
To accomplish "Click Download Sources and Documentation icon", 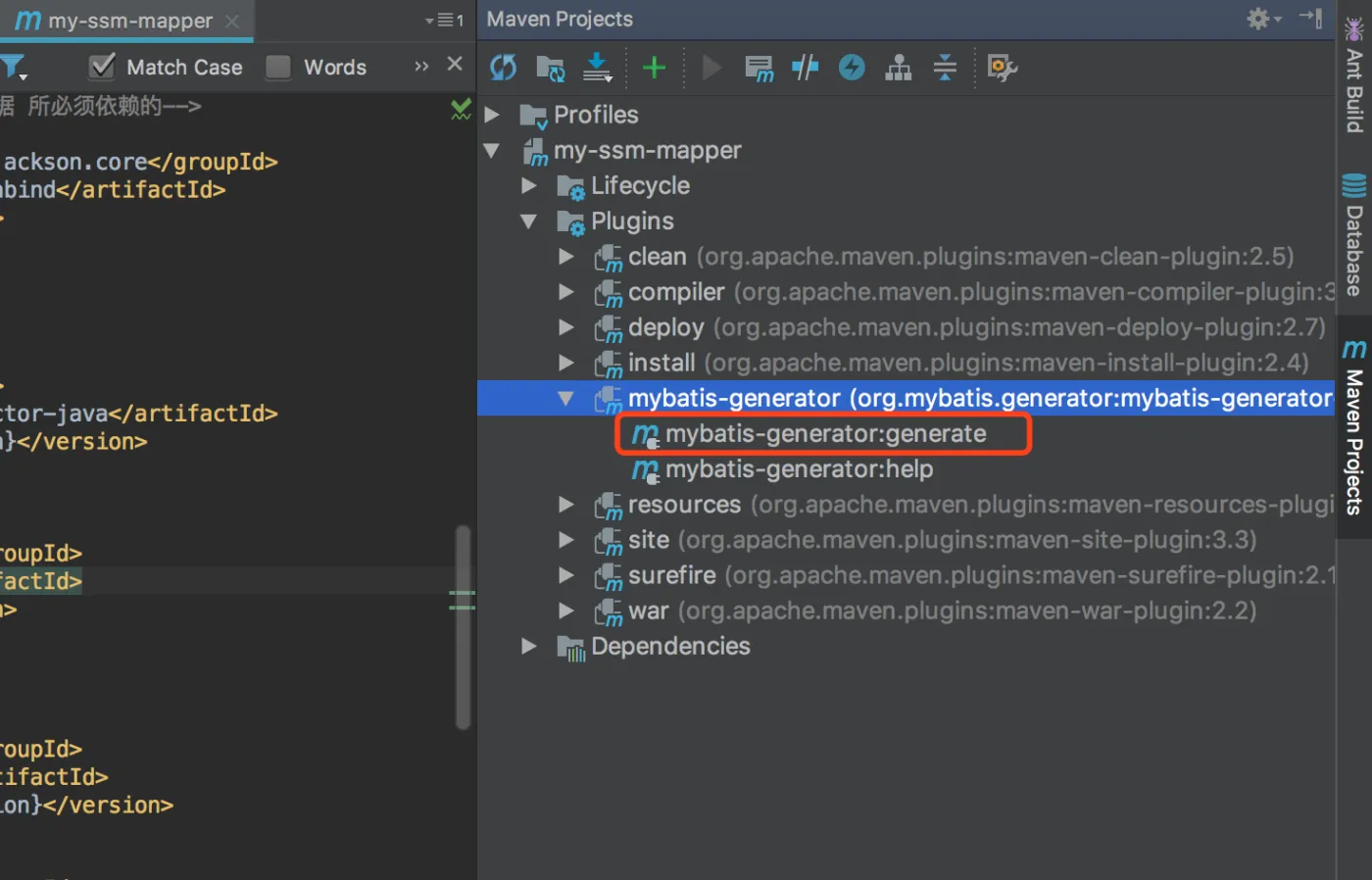I will [x=597, y=68].
